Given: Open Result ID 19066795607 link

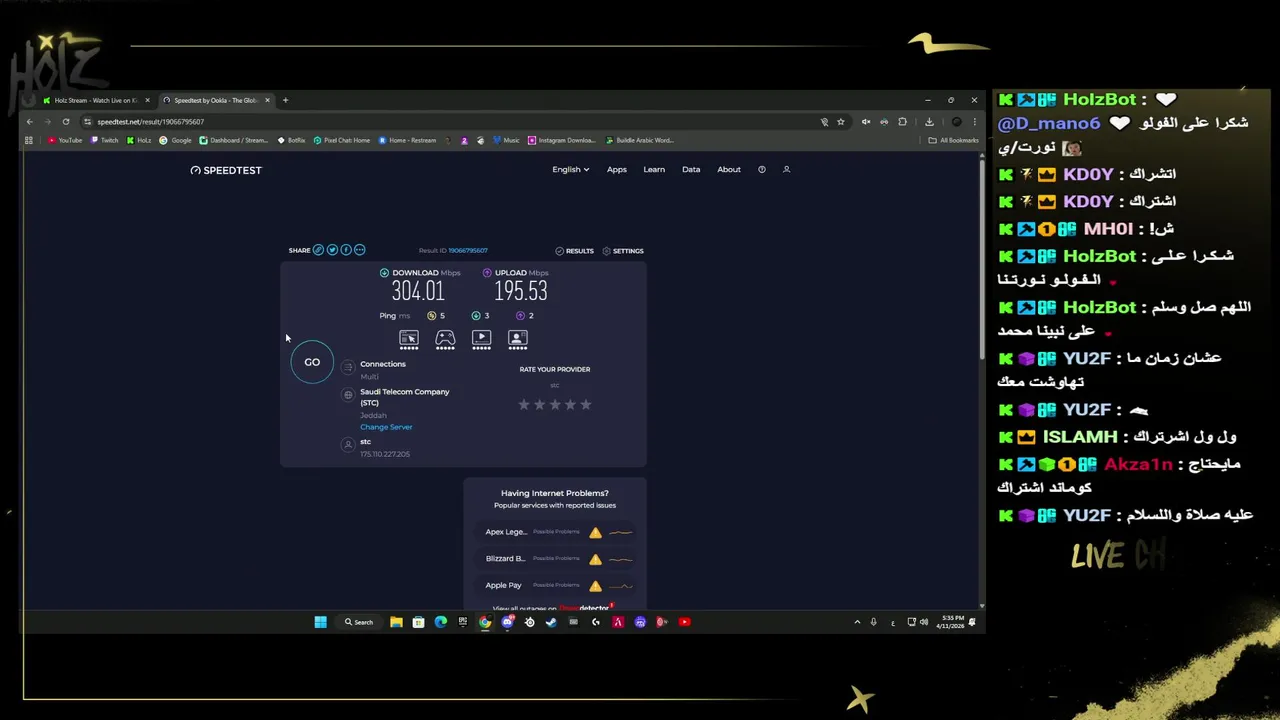Looking at the screenshot, I should (x=468, y=250).
